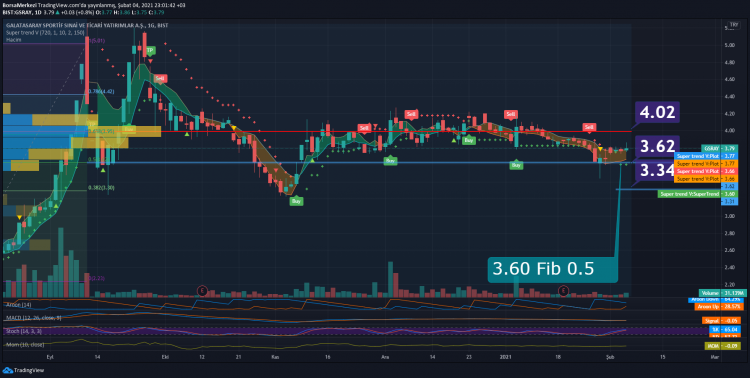The width and height of the screenshot is (750, 378).
Task: Click the MOM -0.09 scale label
Action: click(x=724, y=345)
